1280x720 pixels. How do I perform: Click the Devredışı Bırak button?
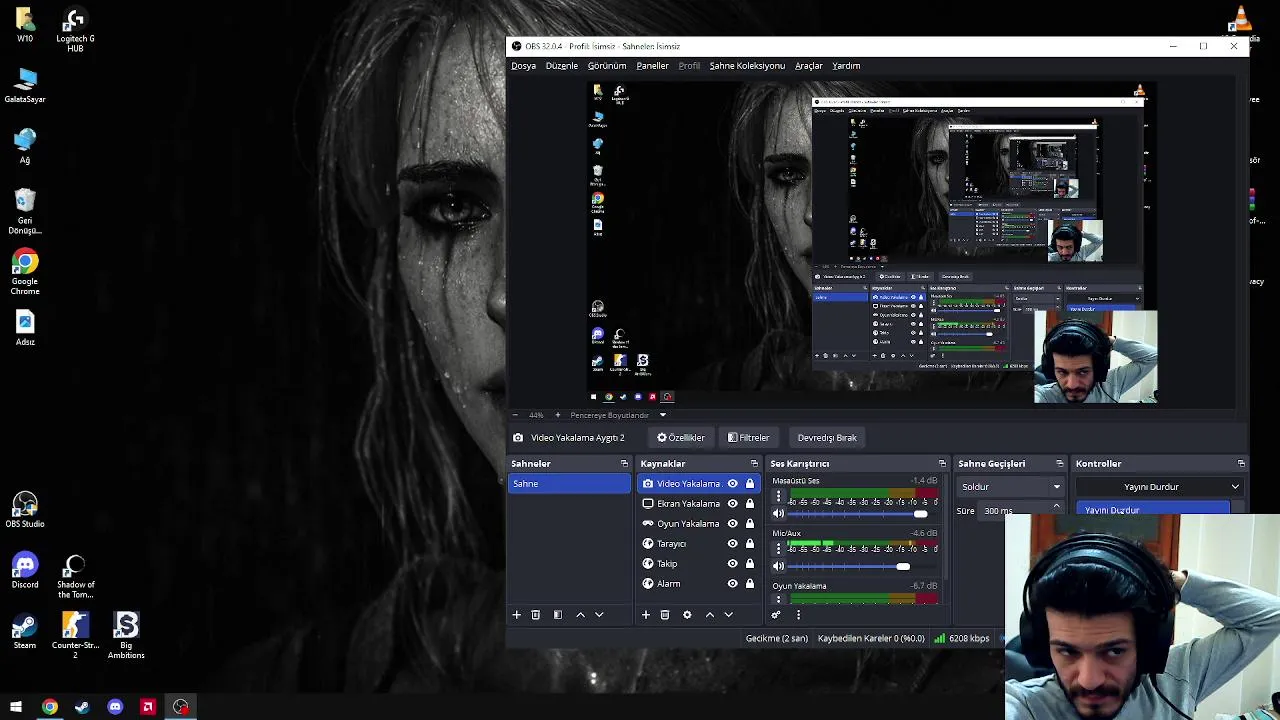click(x=826, y=438)
